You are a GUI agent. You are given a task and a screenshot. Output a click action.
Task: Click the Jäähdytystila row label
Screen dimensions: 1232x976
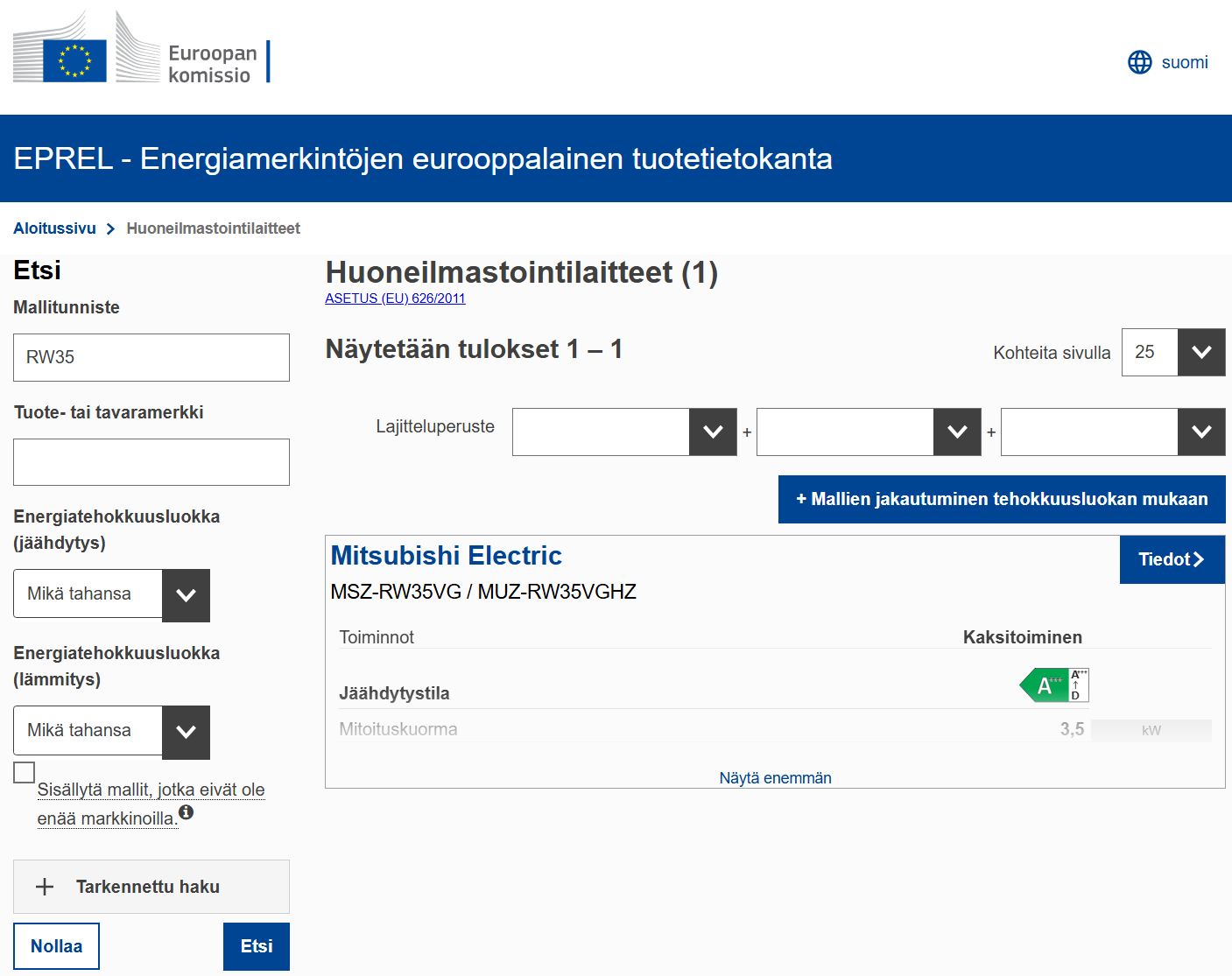(x=394, y=693)
